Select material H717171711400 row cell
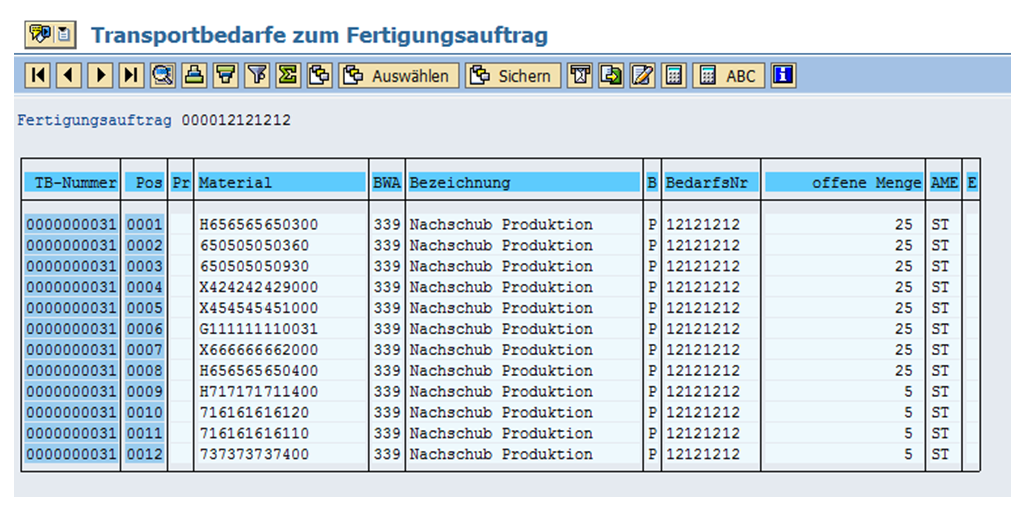1021x507 pixels. pos(281,392)
